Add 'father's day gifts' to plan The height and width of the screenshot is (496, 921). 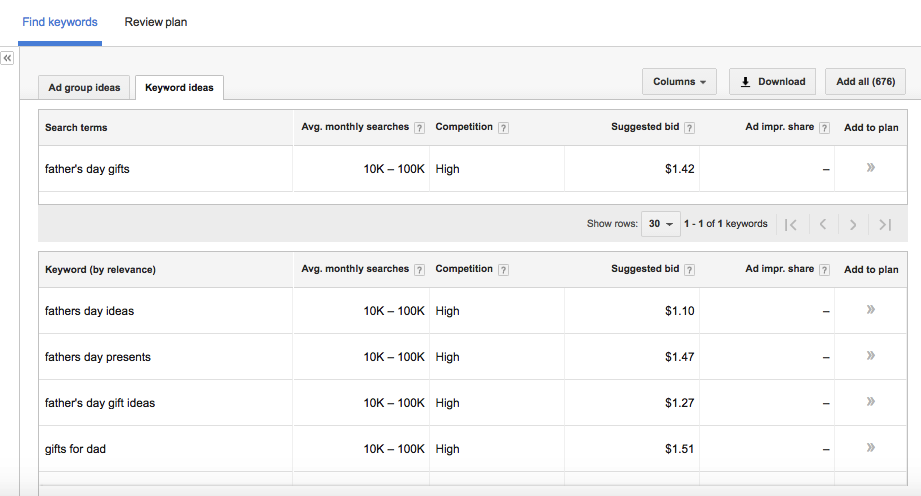pyautogui.click(x=871, y=168)
